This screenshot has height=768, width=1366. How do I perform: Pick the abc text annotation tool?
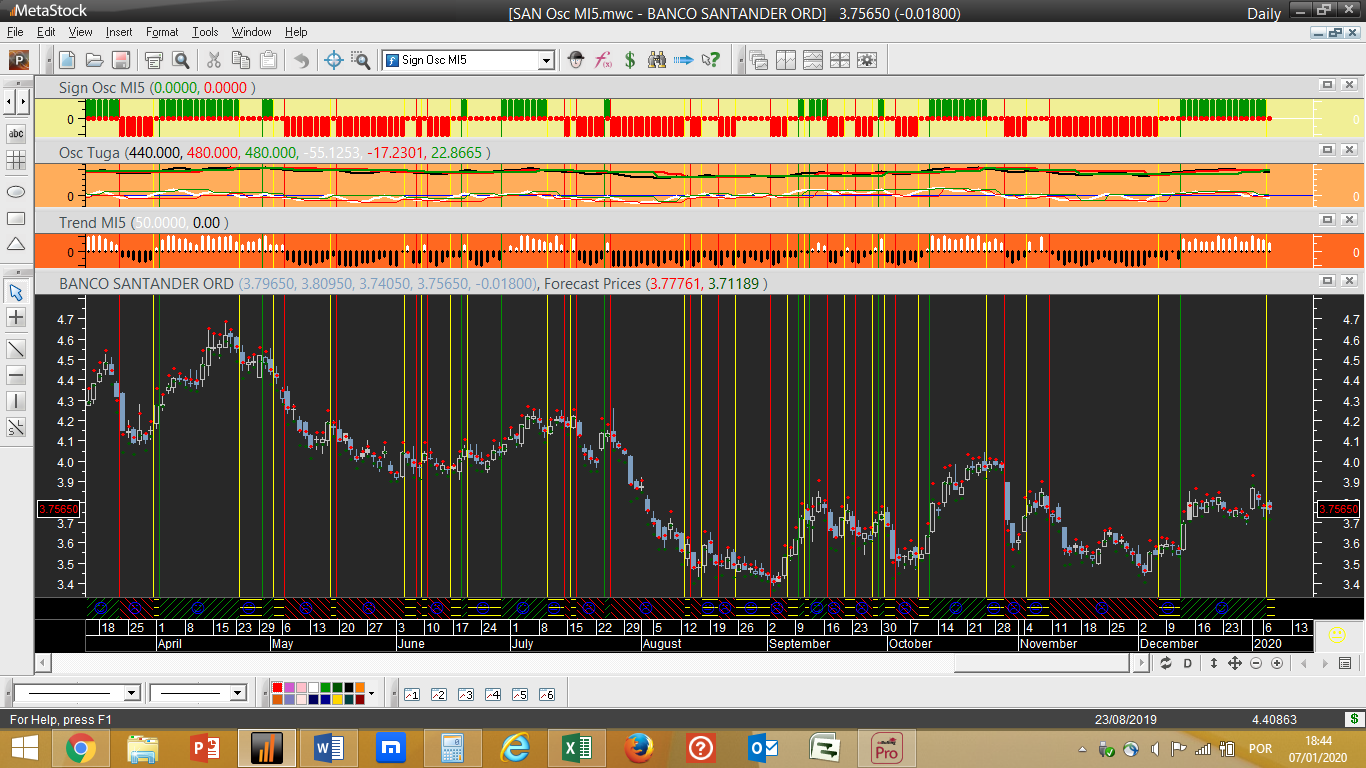(x=16, y=133)
